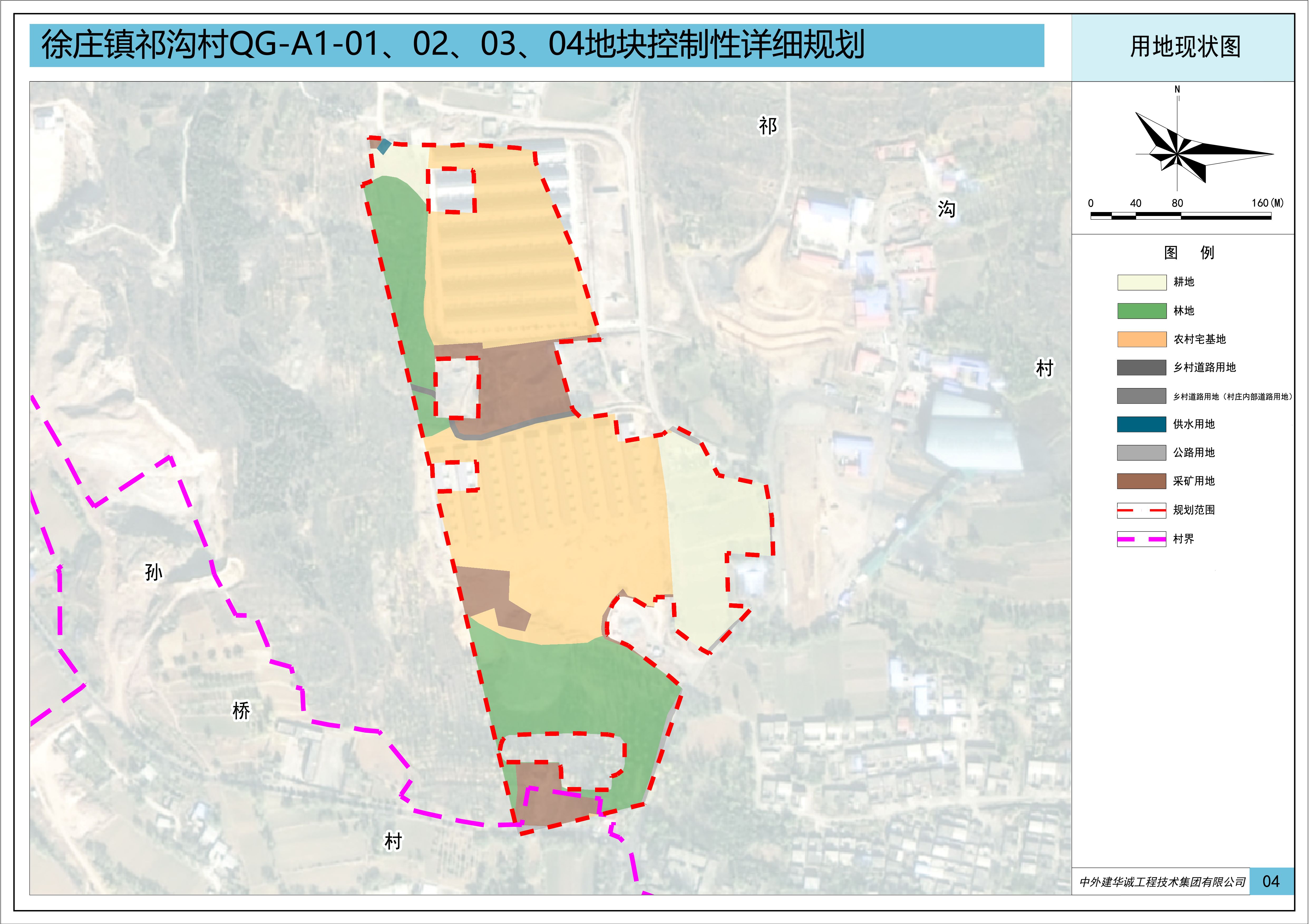Screen dimensions: 1309x924
Task: Click the 规划范围 red dashed line symbol
Action: pos(1141,510)
